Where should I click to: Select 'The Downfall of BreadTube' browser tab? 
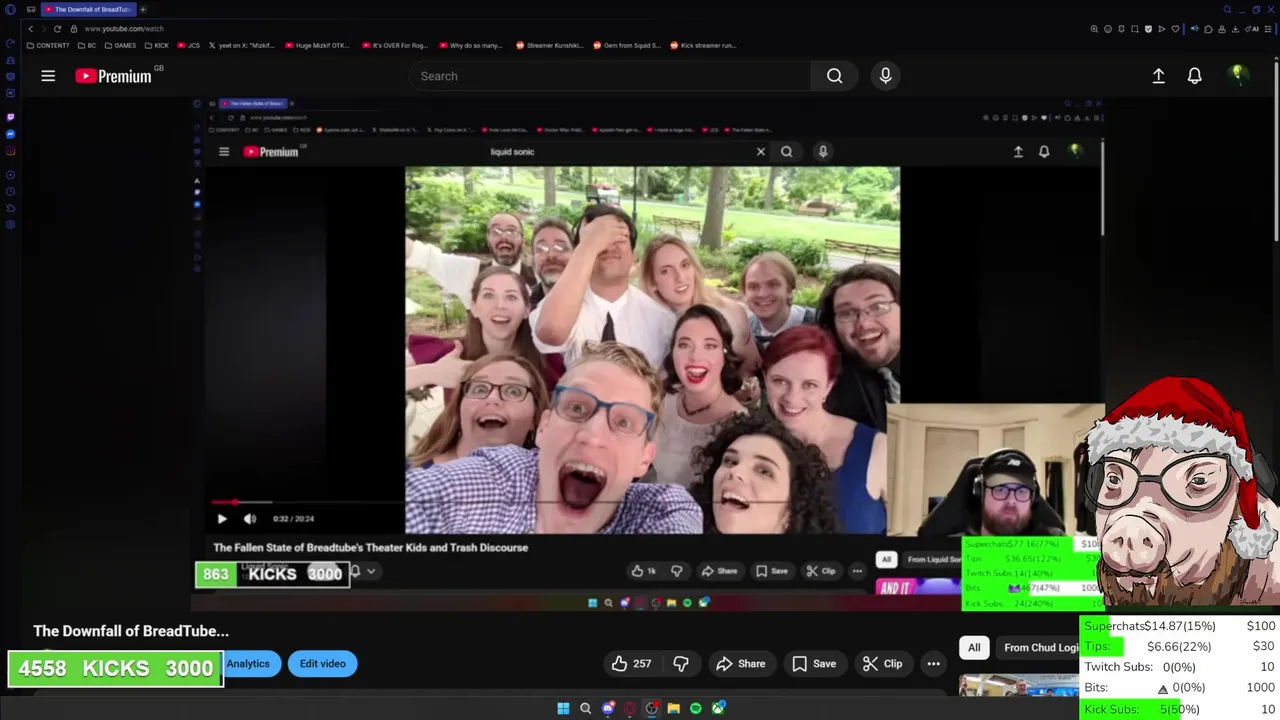pyautogui.click(x=88, y=9)
